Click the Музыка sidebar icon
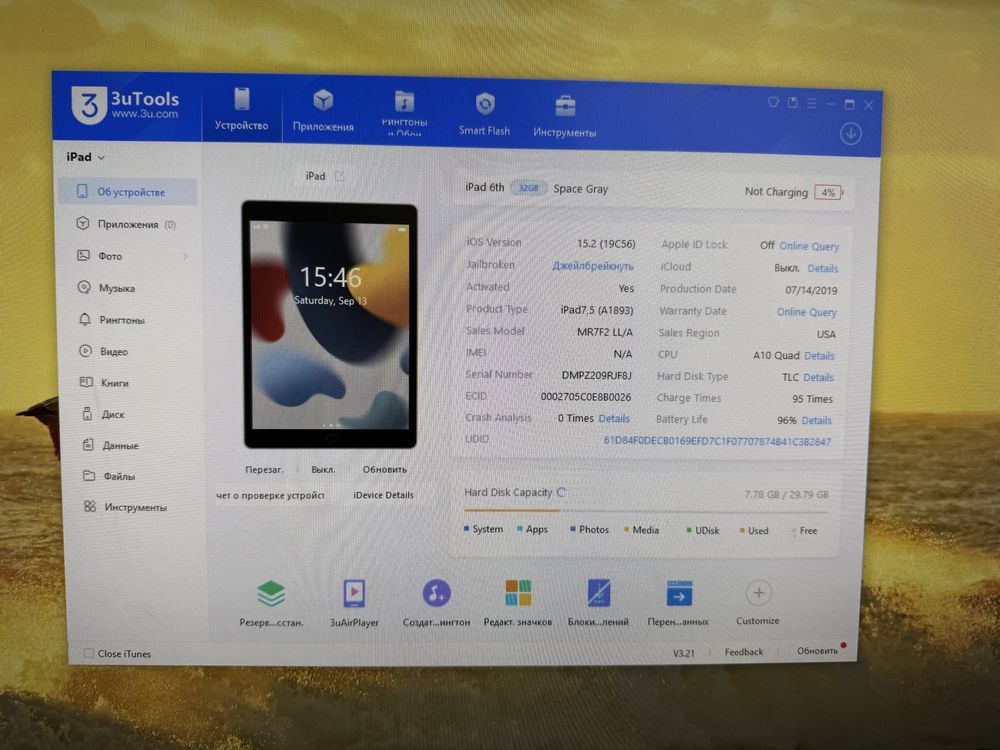Screen dimensions: 1000x750 click(x=84, y=288)
